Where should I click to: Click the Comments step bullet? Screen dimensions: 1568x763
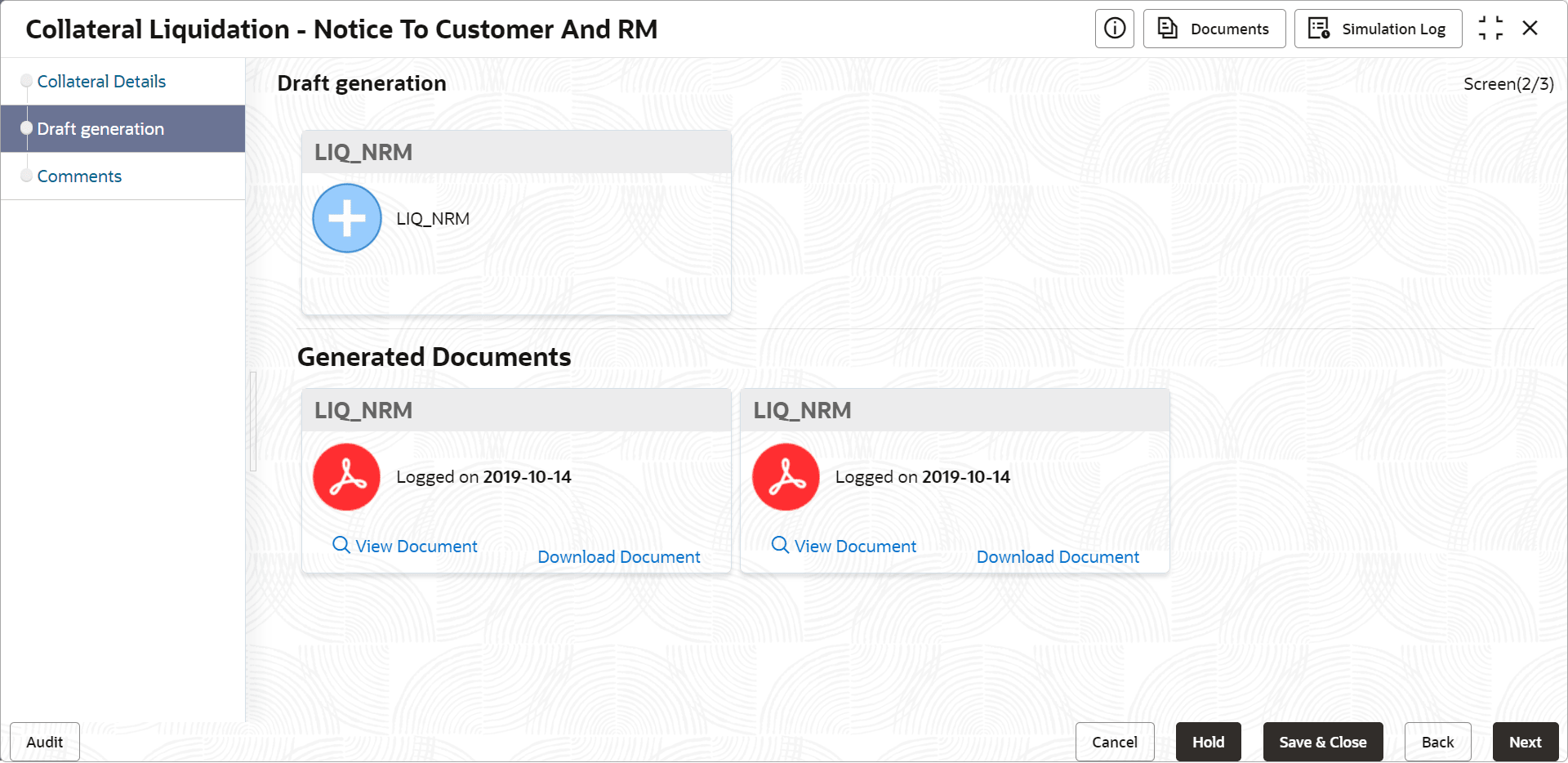[26, 176]
